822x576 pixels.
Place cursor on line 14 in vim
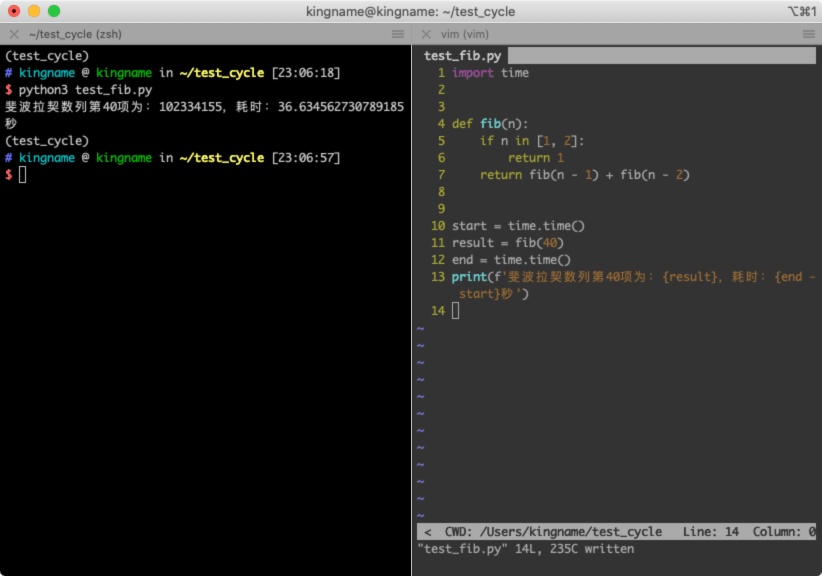[456, 311]
